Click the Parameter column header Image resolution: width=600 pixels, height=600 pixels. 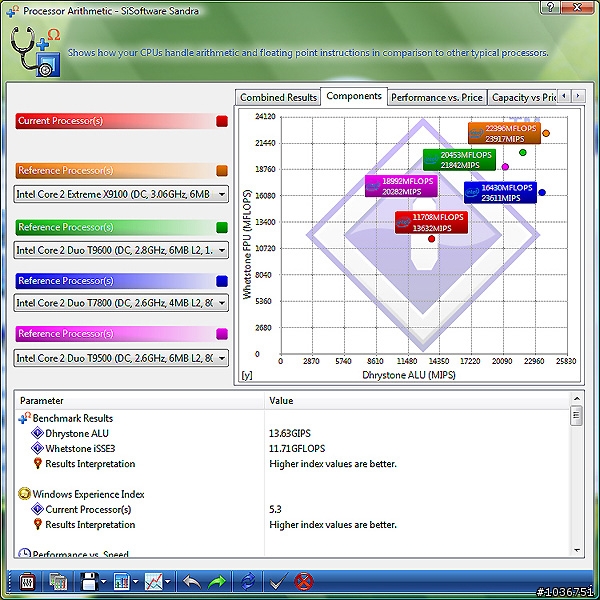(x=139, y=401)
